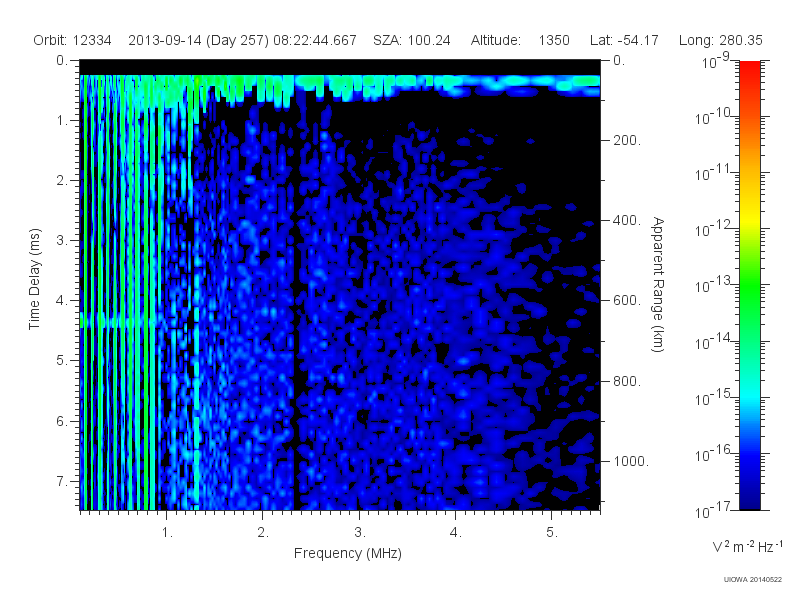Click the black vertical gap near 2.3 MHz
The height and width of the screenshot is (600, 800).
coord(294,357)
